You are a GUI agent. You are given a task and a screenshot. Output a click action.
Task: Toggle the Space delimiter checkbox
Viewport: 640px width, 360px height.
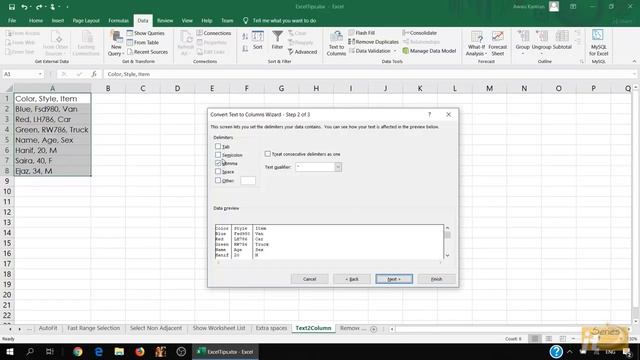tap(218, 171)
